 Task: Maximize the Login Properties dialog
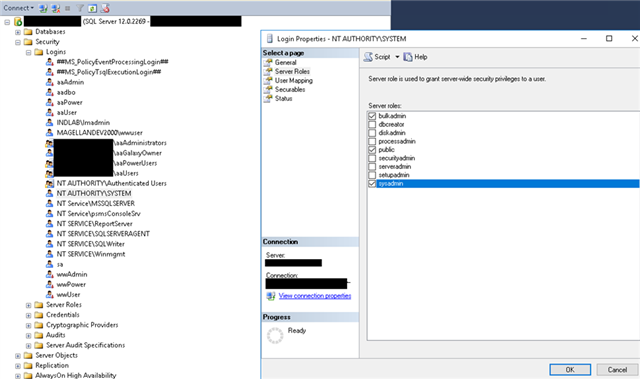609,38
